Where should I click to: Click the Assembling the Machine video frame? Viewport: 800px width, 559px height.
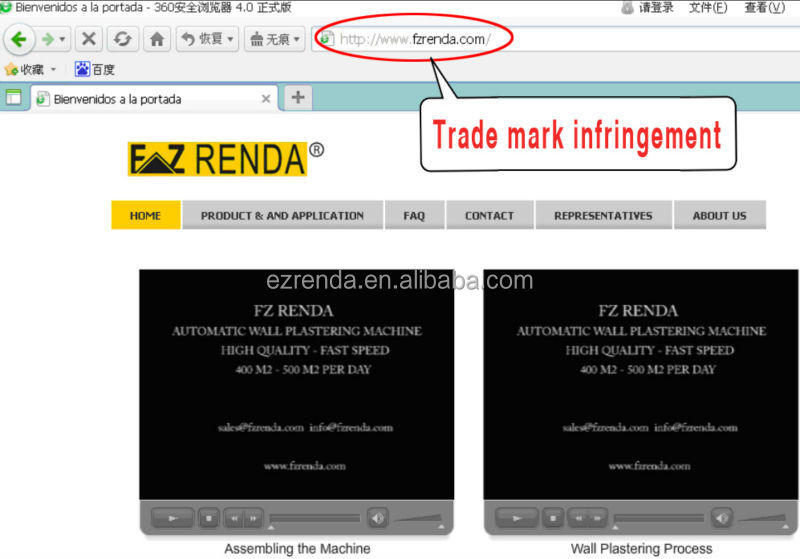(x=296, y=385)
